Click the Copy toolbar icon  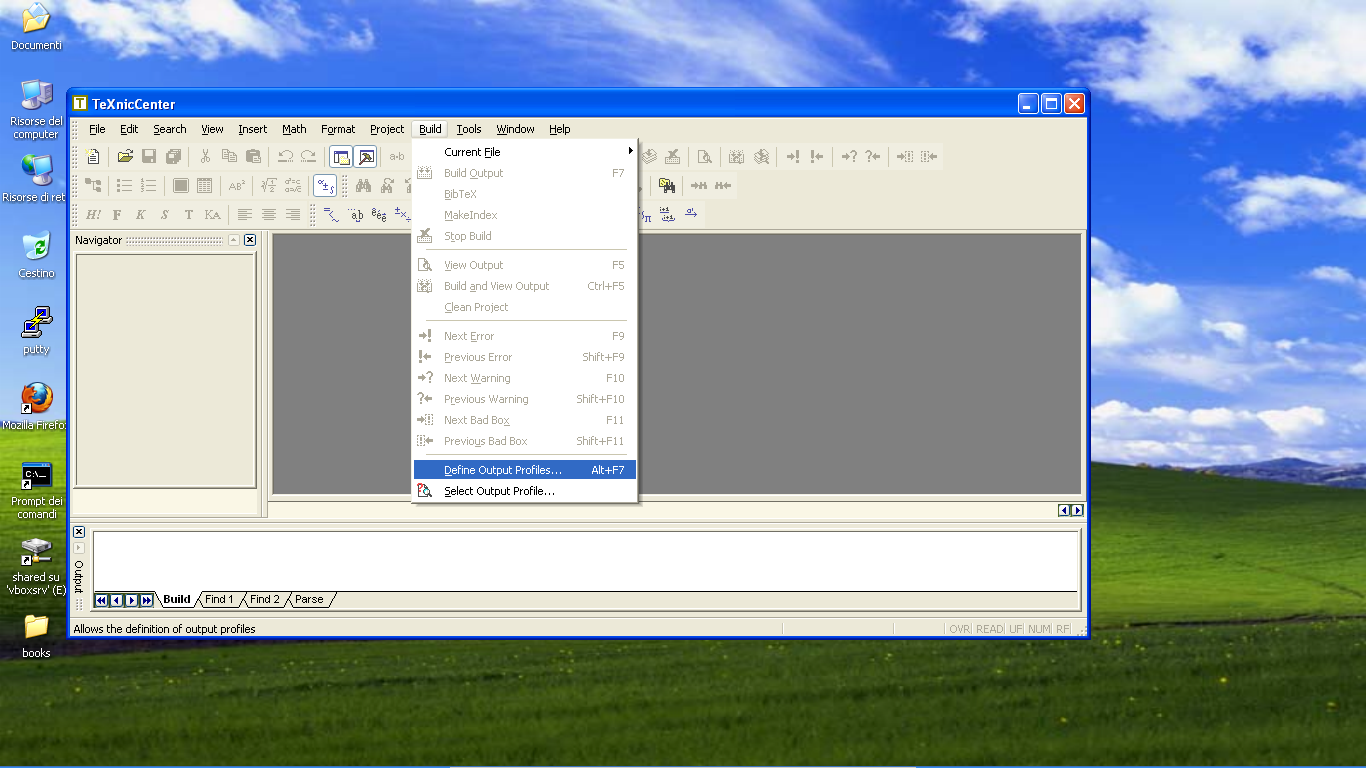229,156
